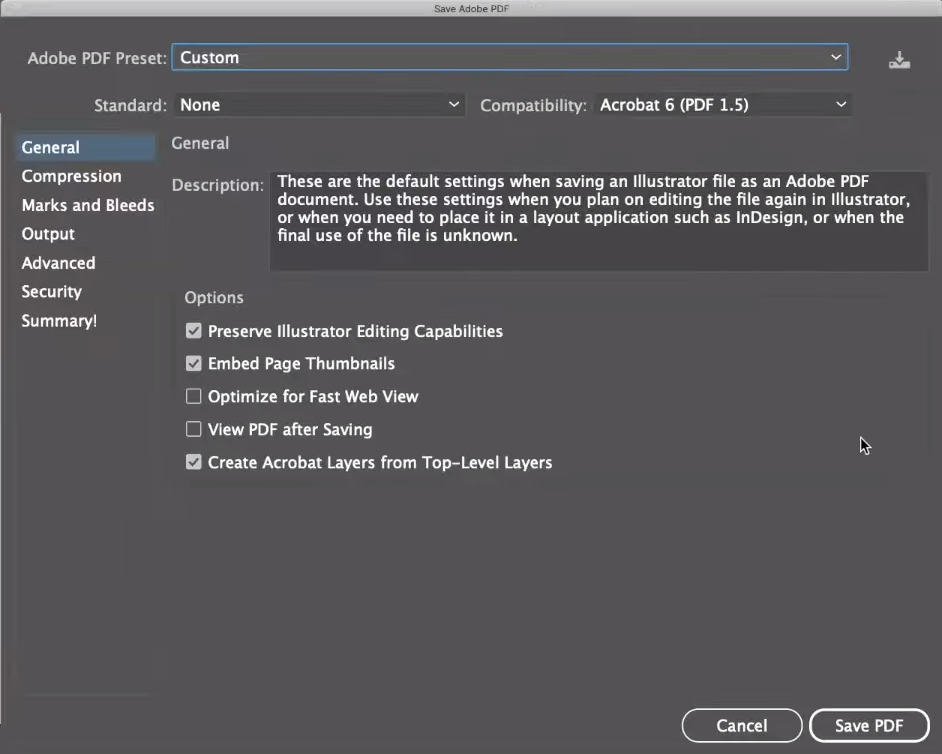The height and width of the screenshot is (754, 942).
Task: Click the Options group heading
Action: pos(214,297)
